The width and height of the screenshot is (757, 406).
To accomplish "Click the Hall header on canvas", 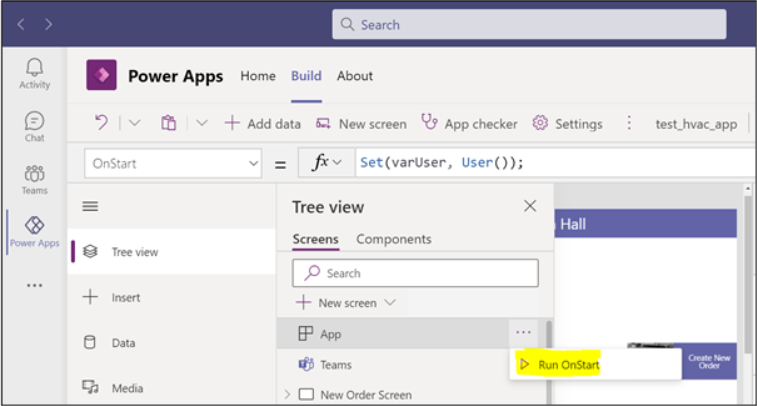I will 645,224.
